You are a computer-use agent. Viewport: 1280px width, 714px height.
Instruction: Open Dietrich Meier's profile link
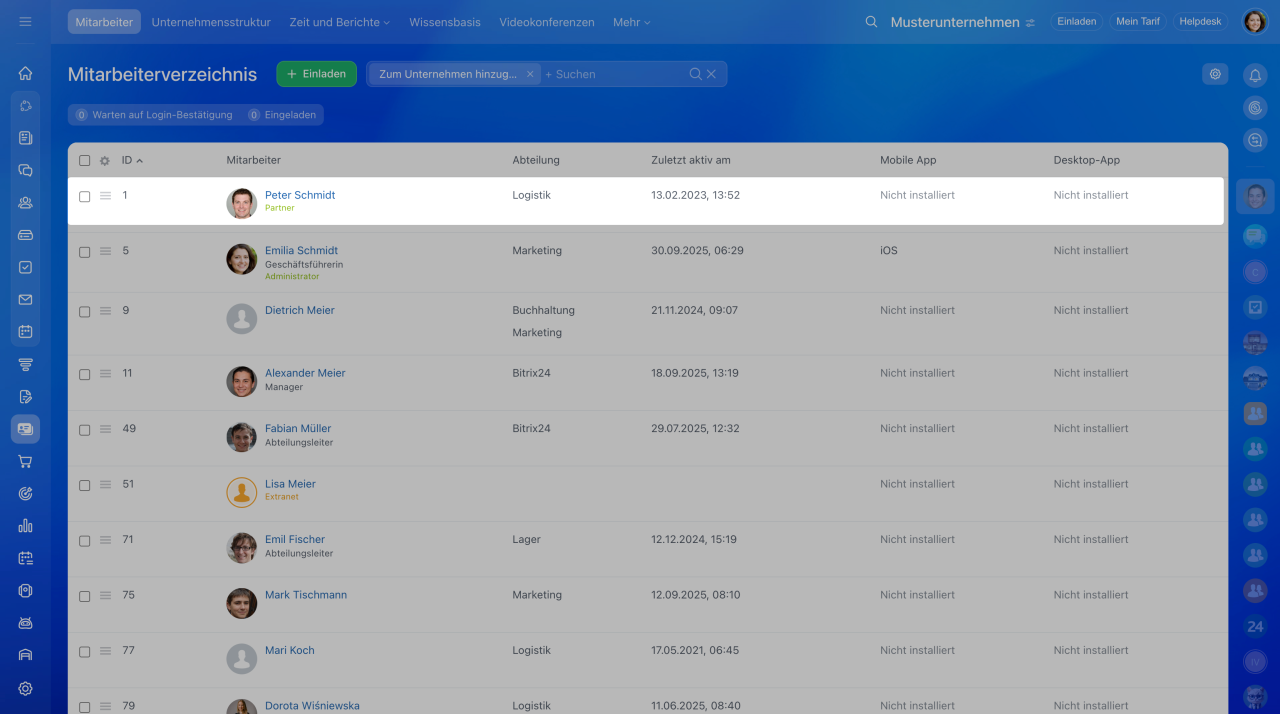click(299, 310)
